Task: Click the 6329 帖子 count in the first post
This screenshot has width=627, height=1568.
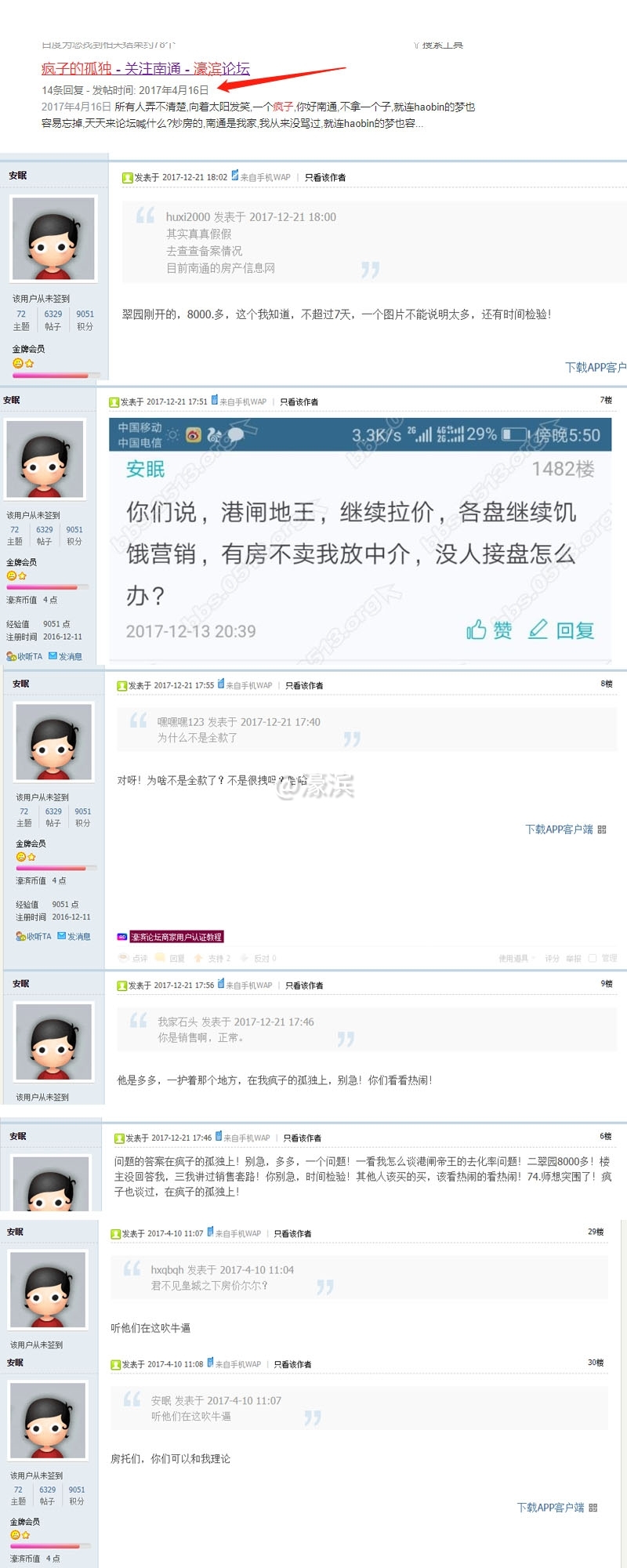Action: point(53,320)
